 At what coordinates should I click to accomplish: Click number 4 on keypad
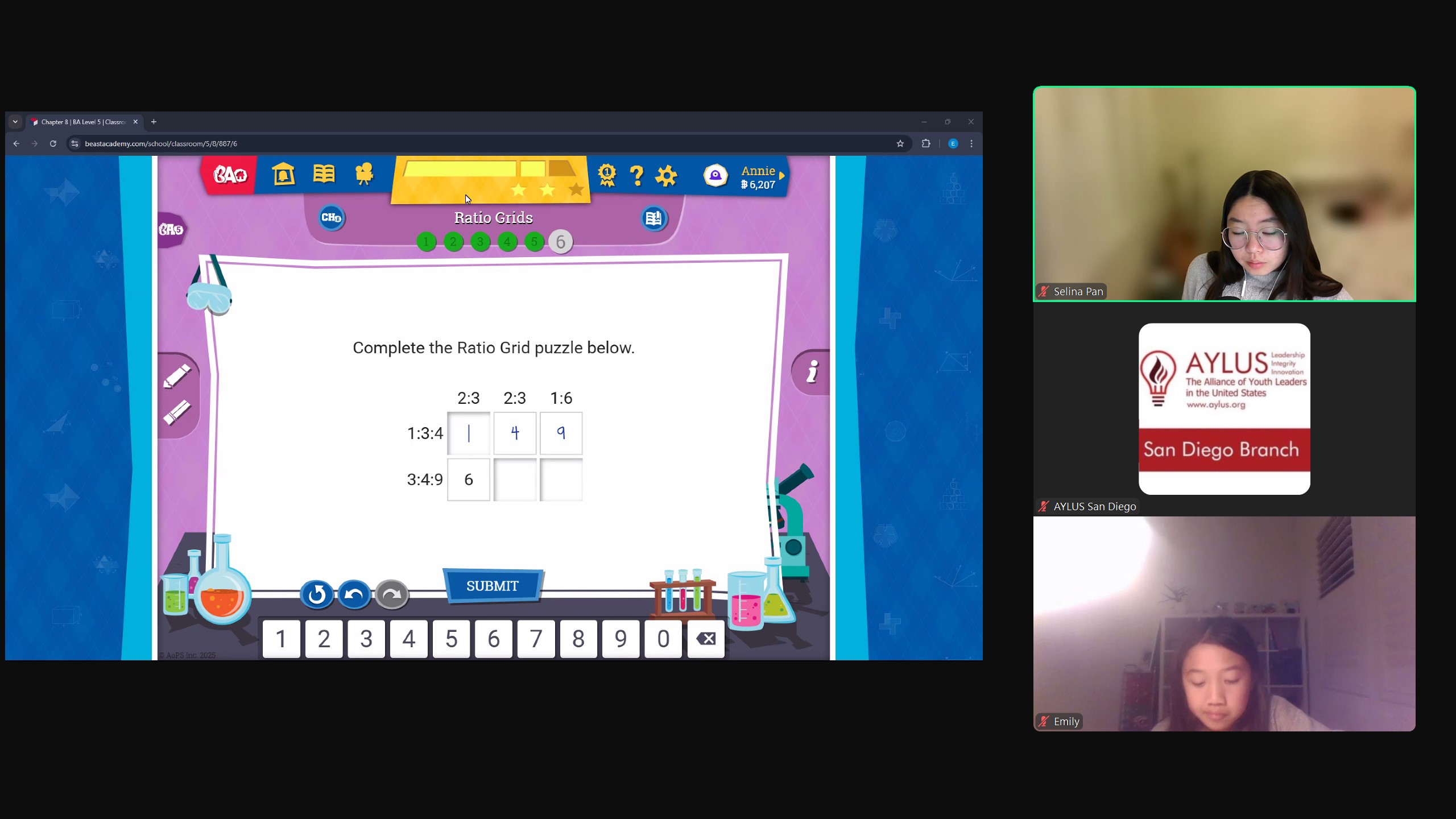pyautogui.click(x=409, y=639)
